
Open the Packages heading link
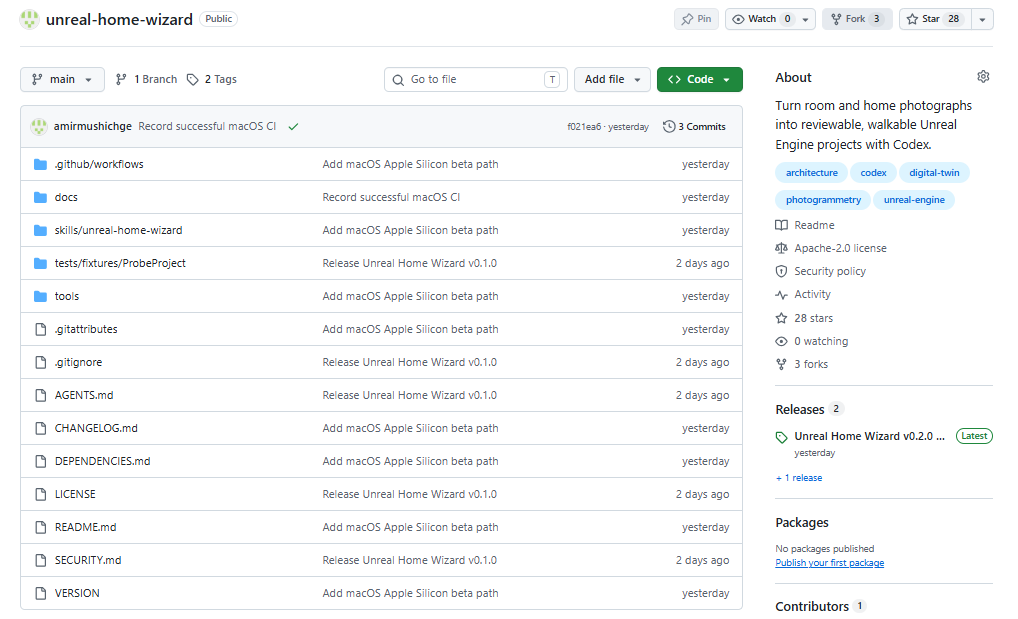pos(802,523)
